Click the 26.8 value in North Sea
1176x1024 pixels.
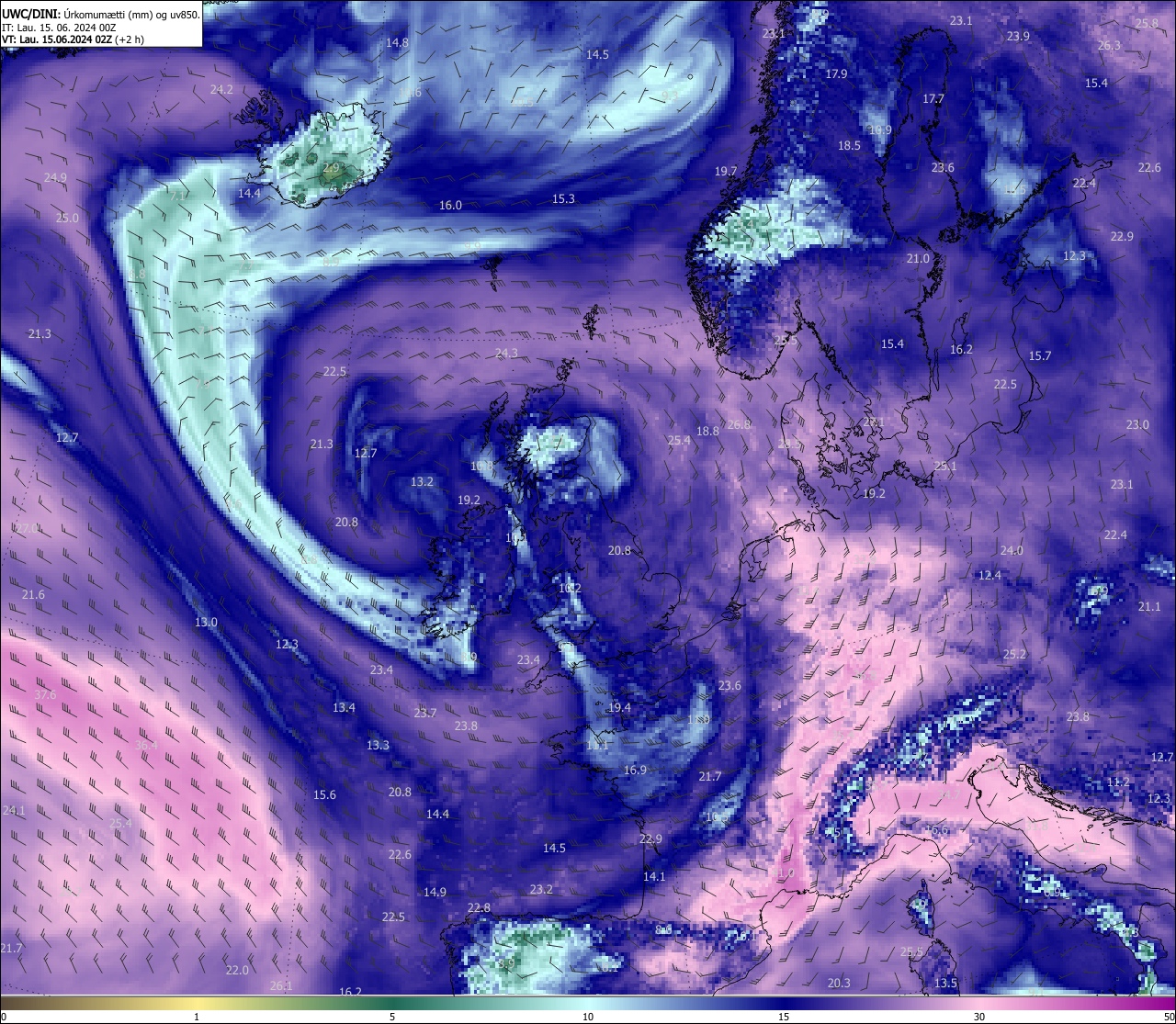point(739,425)
